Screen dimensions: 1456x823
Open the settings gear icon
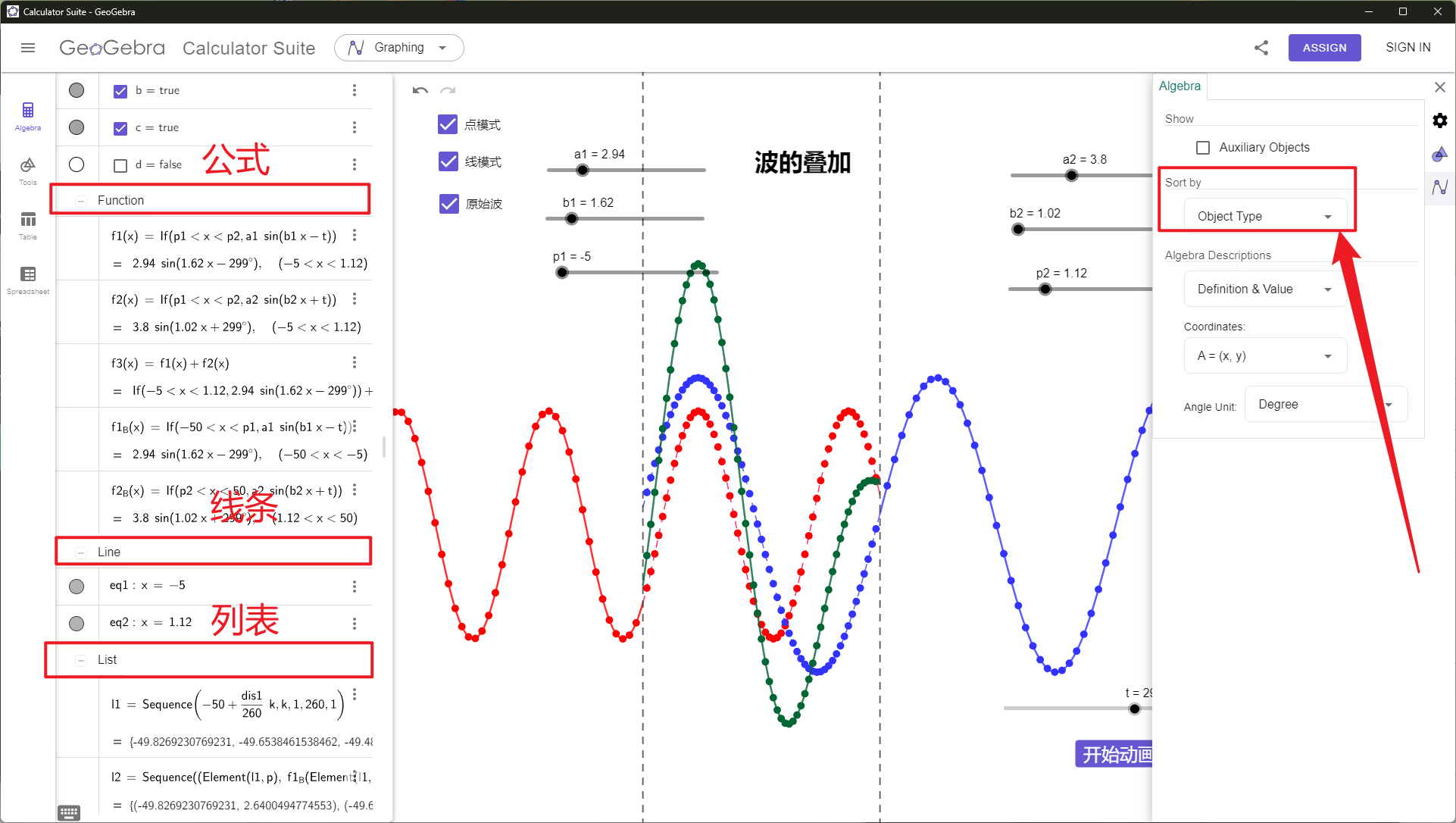click(1440, 120)
